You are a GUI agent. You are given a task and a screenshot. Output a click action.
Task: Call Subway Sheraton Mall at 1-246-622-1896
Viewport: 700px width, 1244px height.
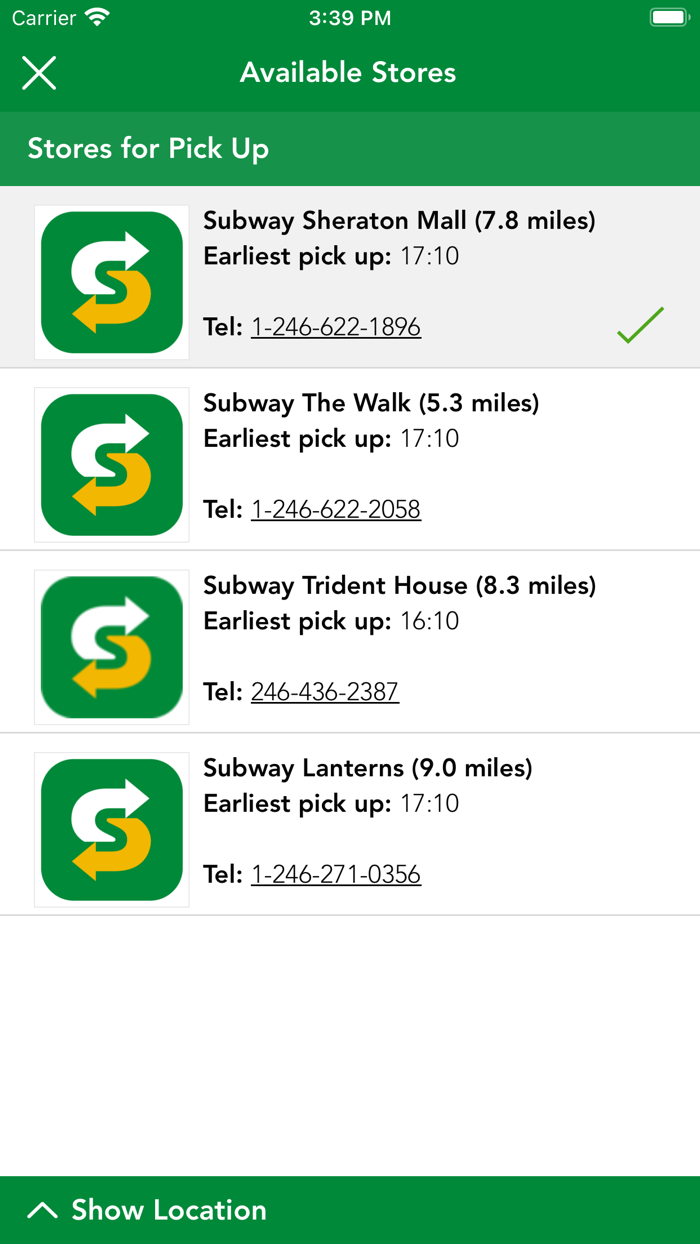click(x=335, y=326)
